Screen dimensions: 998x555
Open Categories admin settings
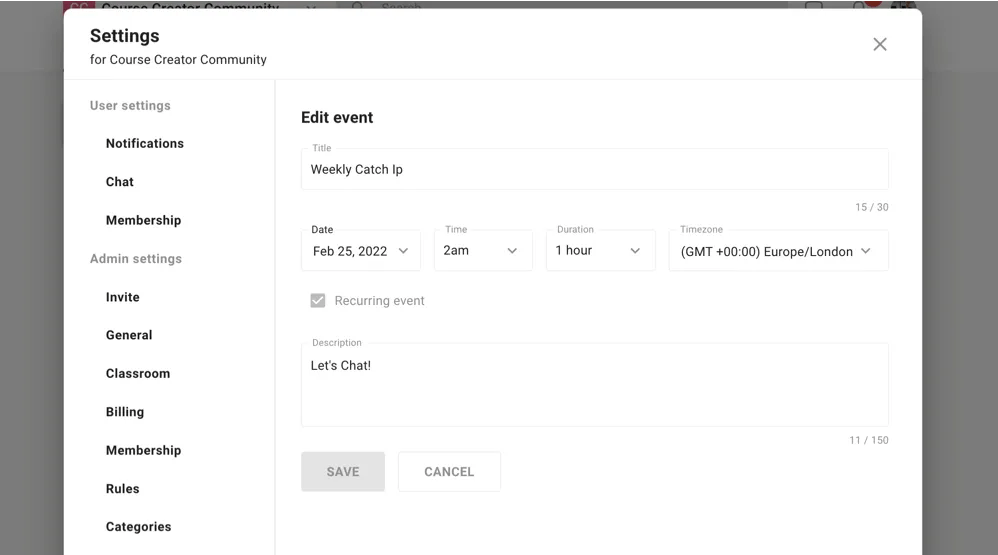point(138,527)
